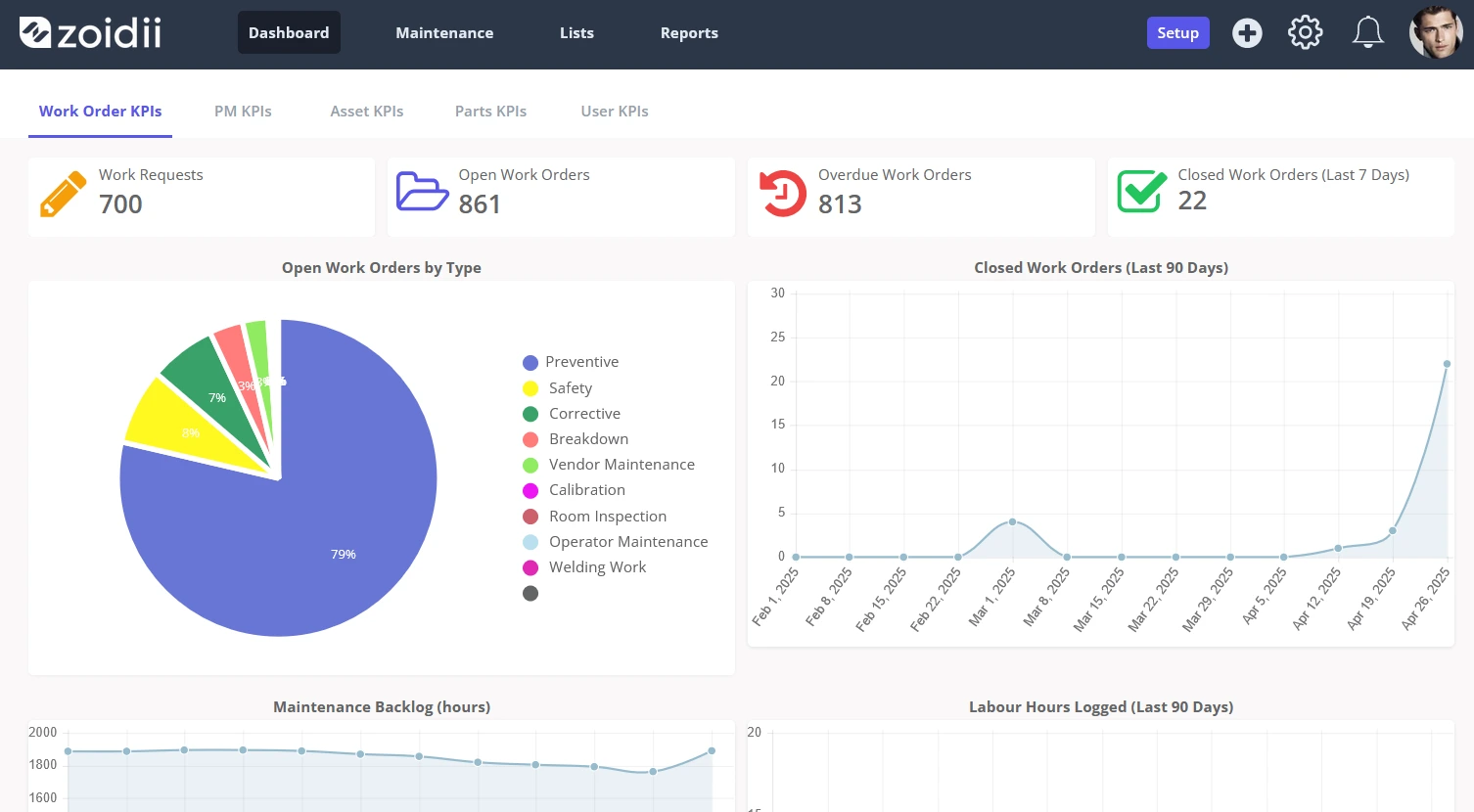The image size is (1474, 812).
Task: Switch to the Asset KPIs tab
Action: pyautogui.click(x=367, y=112)
